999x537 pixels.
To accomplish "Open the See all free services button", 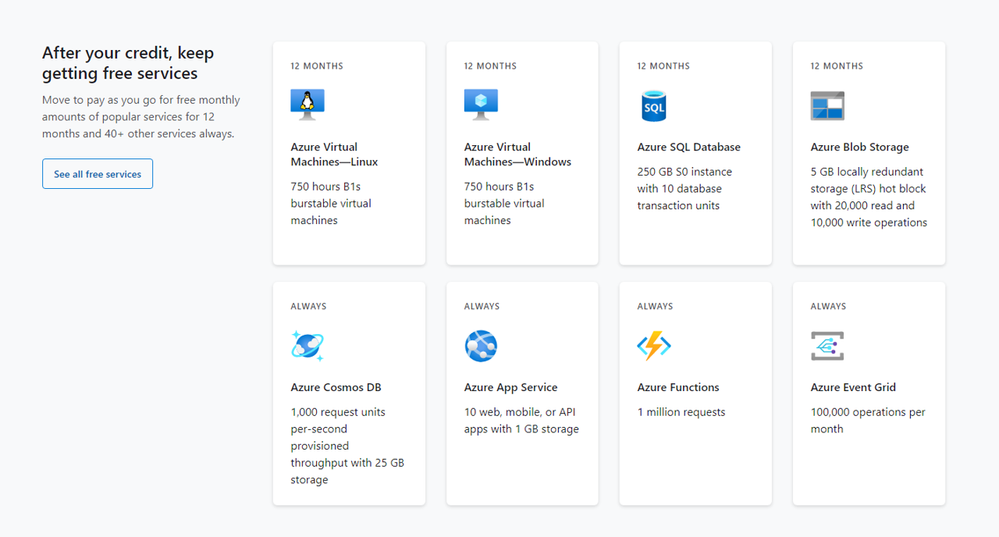I will [97, 174].
